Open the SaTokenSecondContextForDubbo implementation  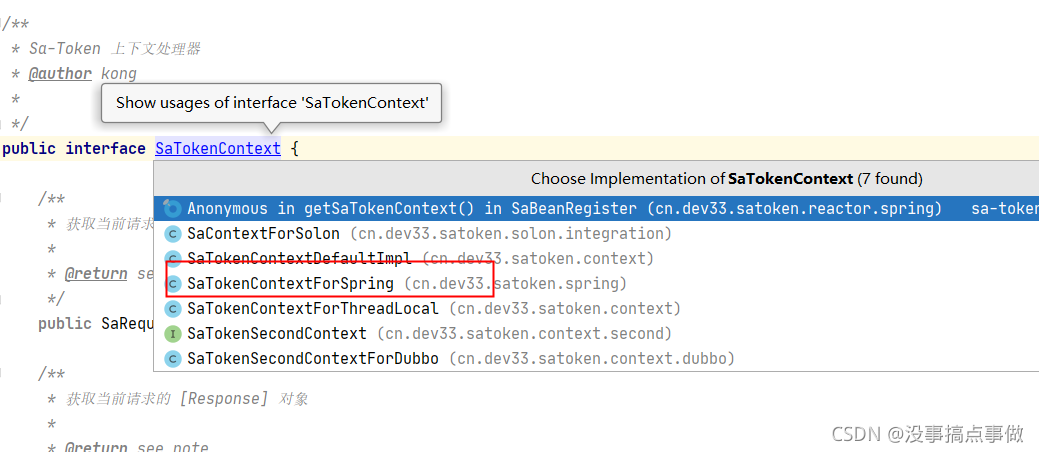[x=596, y=359]
